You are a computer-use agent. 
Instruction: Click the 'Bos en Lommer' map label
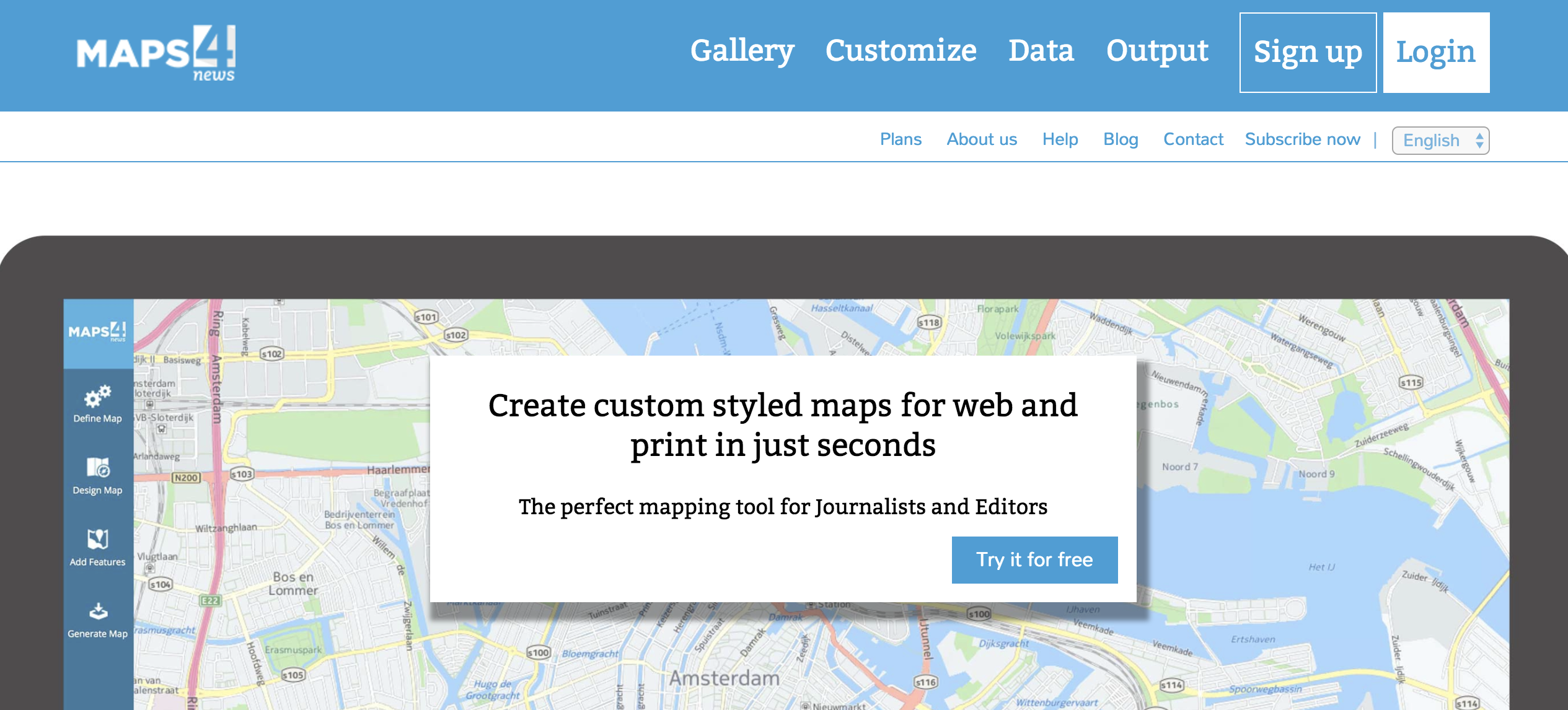(x=293, y=583)
